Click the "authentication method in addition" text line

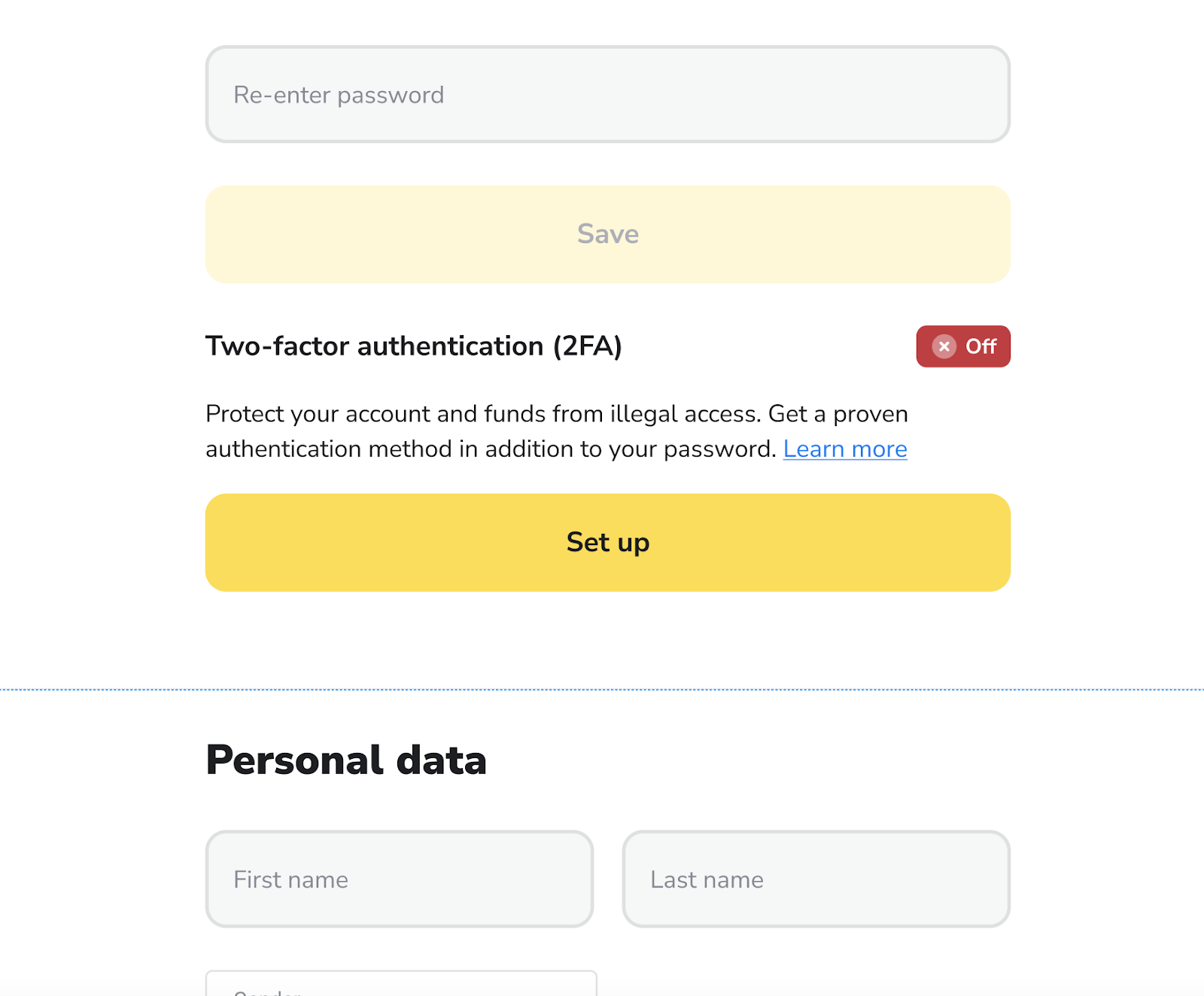[x=491, y=449]
